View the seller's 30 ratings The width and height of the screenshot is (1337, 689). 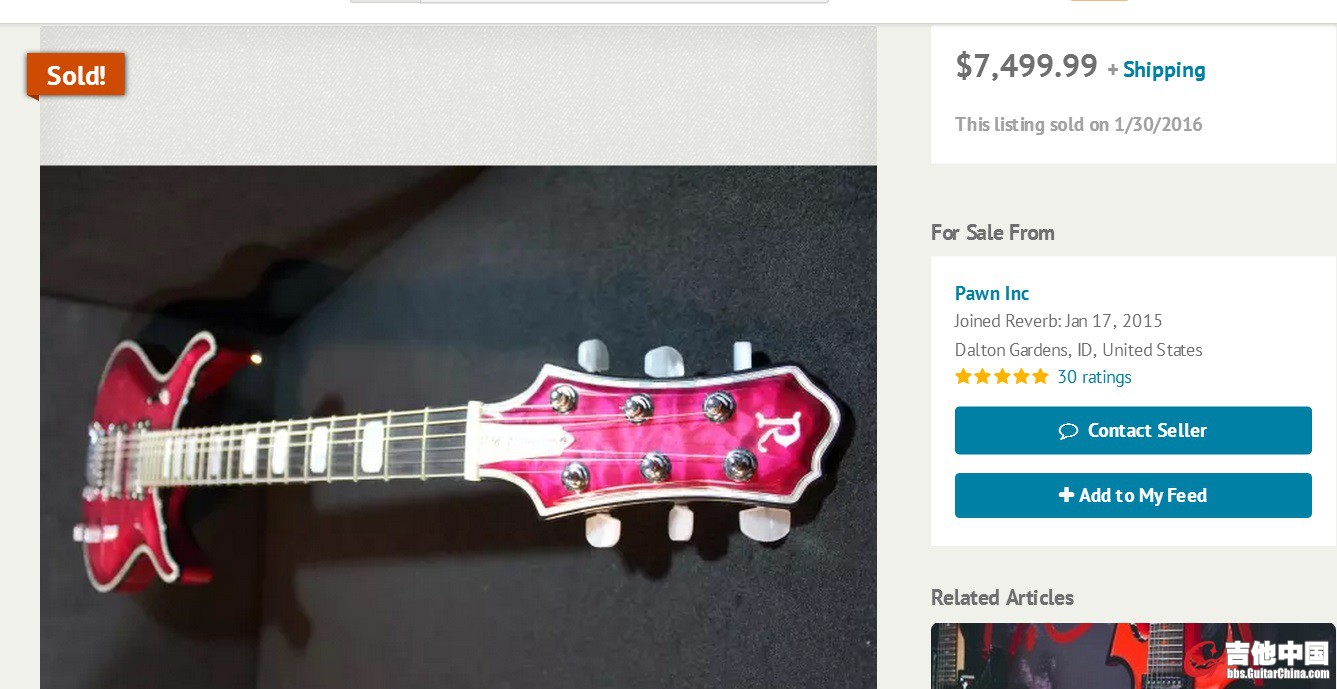(1094, 377)
